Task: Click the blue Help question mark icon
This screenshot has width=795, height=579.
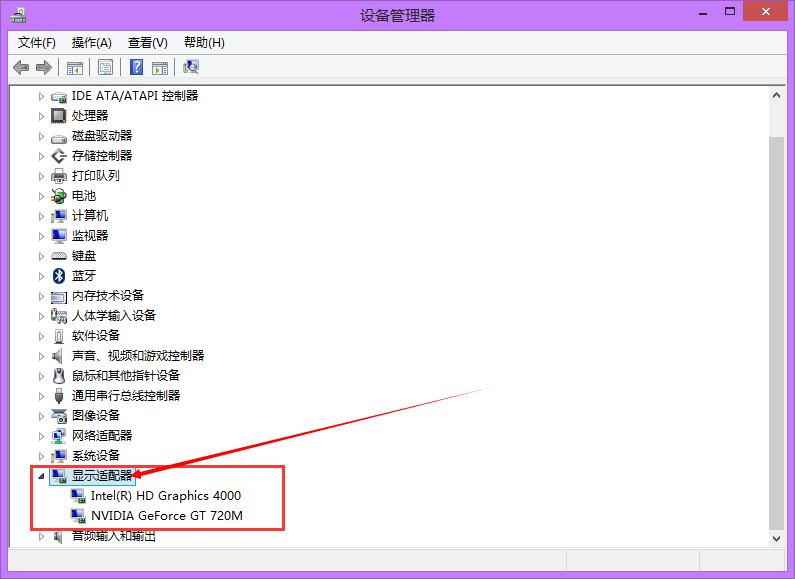Action: coord(136,67)
